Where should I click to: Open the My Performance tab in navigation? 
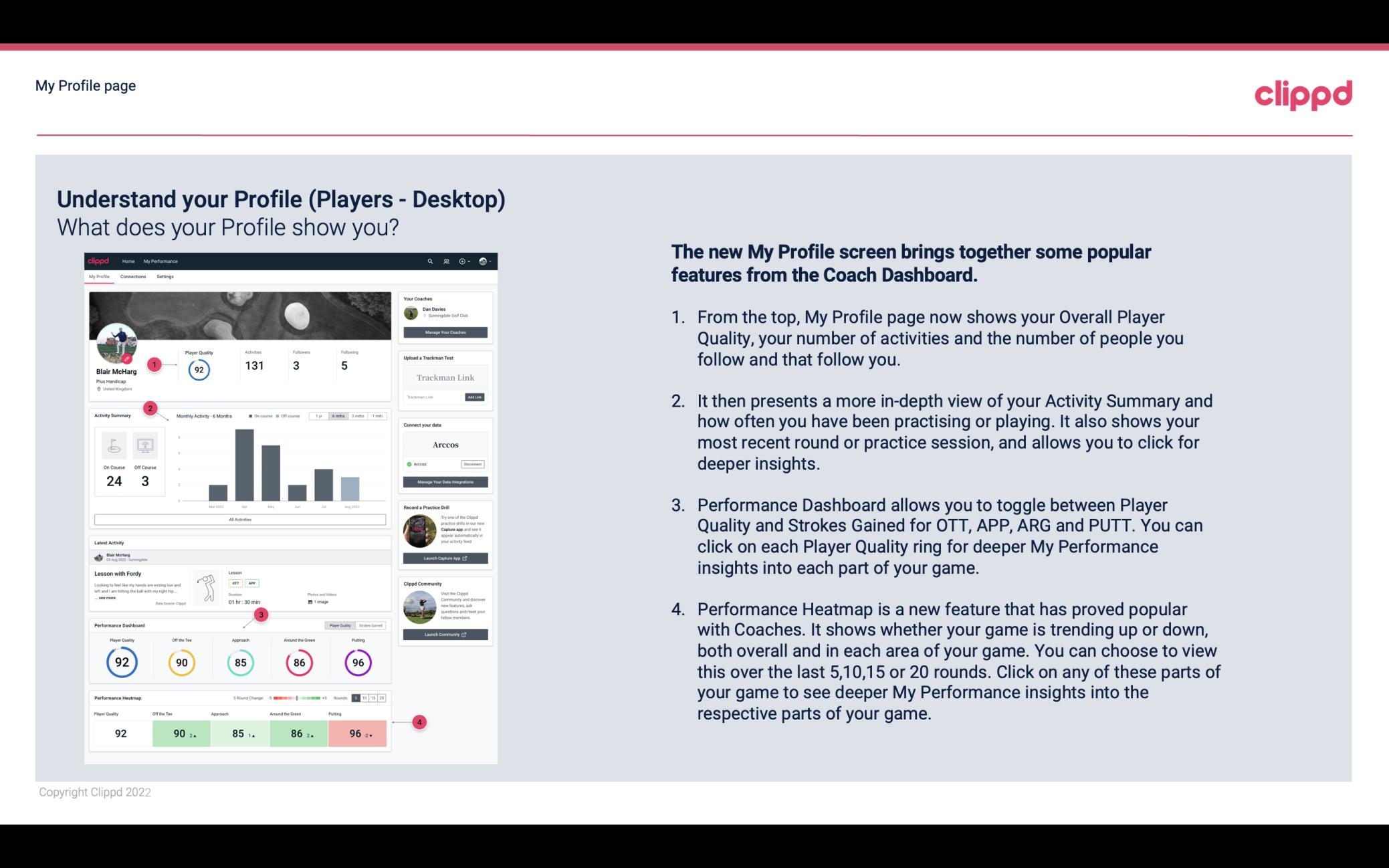[x=160, y=261]
